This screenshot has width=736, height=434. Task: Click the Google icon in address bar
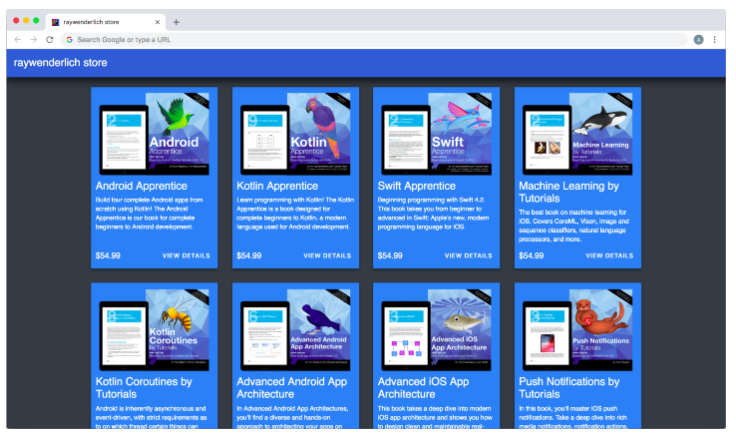69,40
